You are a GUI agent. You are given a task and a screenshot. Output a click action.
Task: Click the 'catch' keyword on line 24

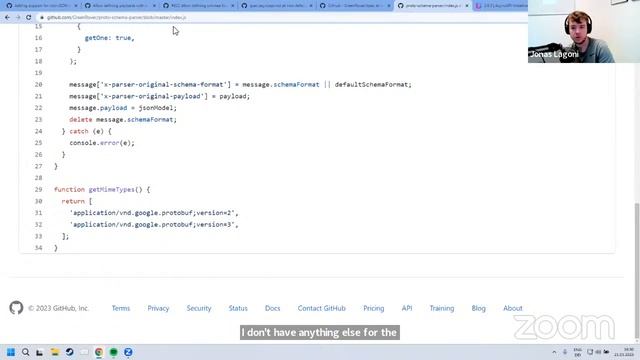click(x=79, y=131)
